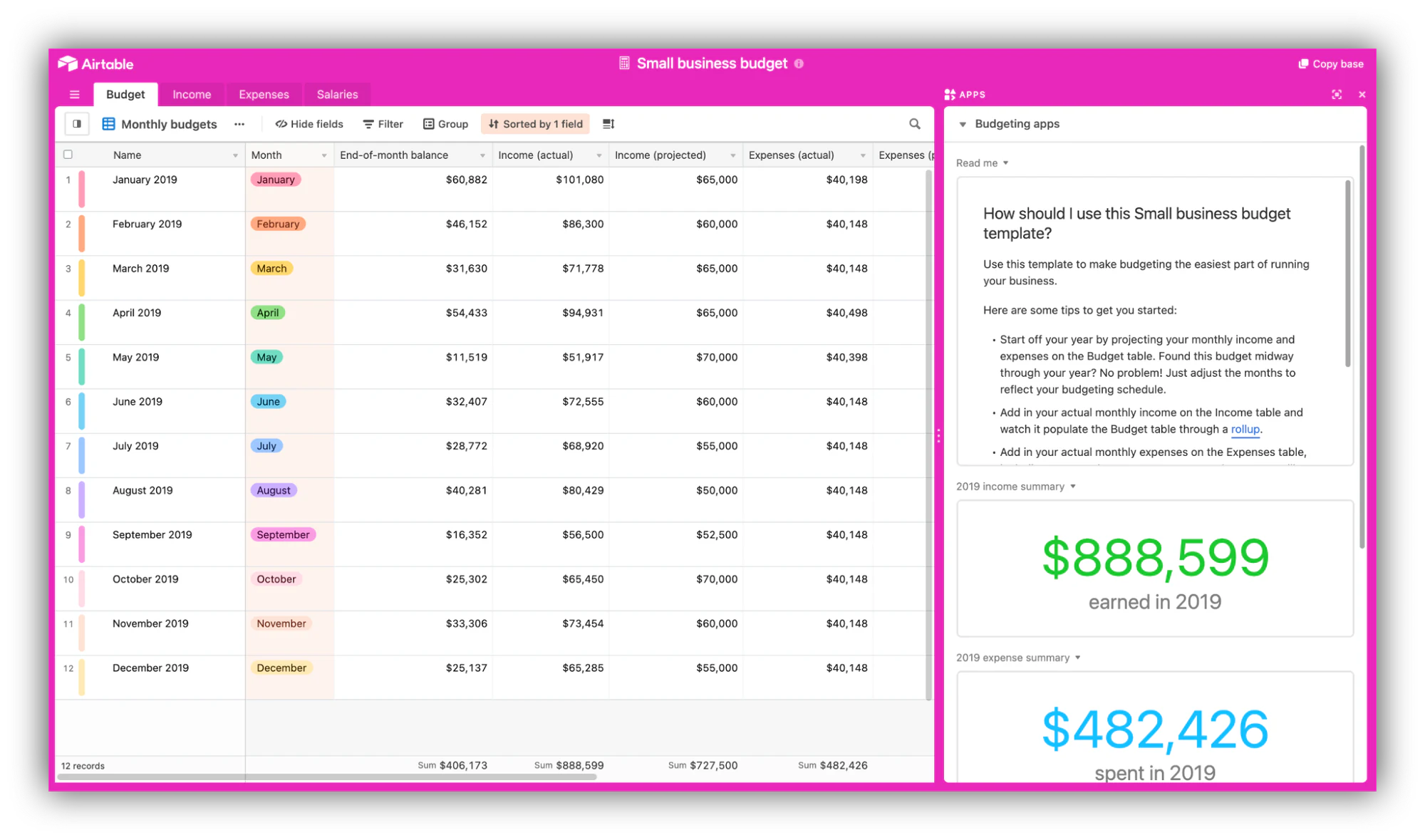Click the apps panel resize handle

coord(939,435)
